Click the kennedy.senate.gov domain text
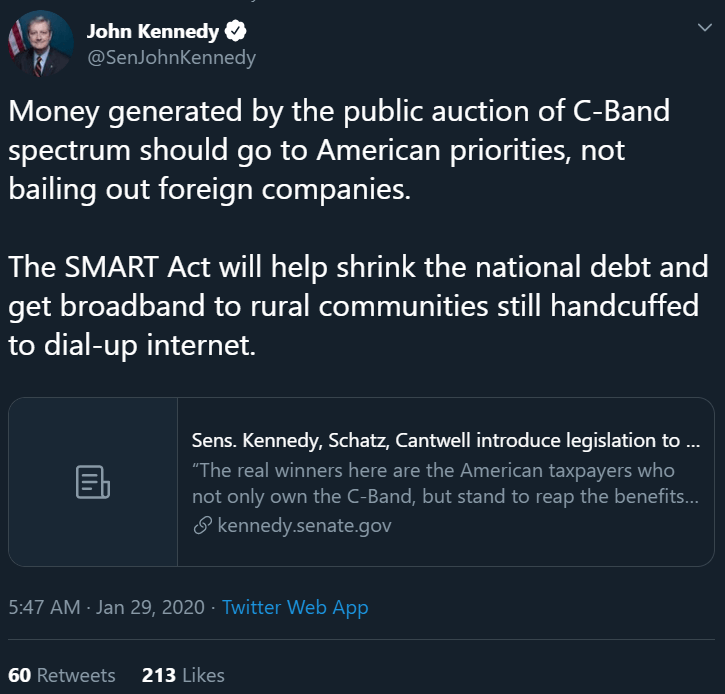 (304, 526)
